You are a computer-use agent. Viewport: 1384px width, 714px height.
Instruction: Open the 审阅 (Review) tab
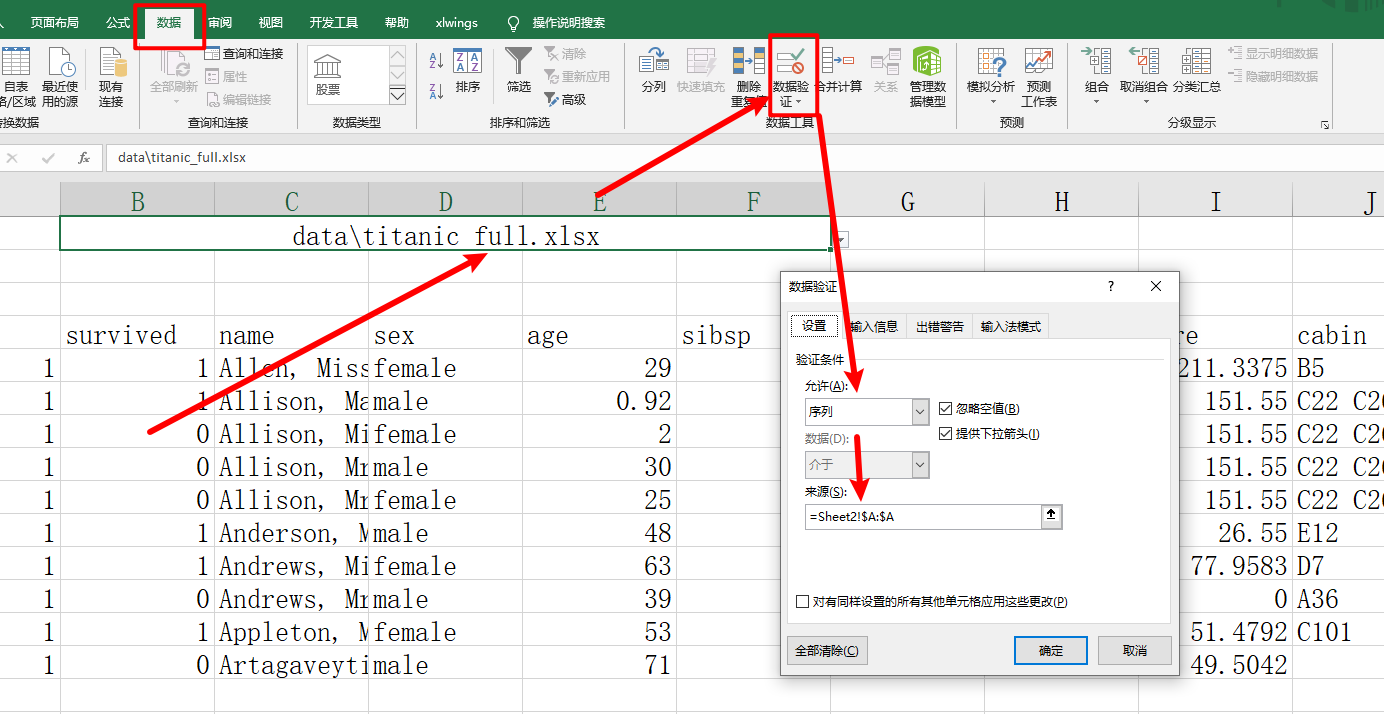220,23
